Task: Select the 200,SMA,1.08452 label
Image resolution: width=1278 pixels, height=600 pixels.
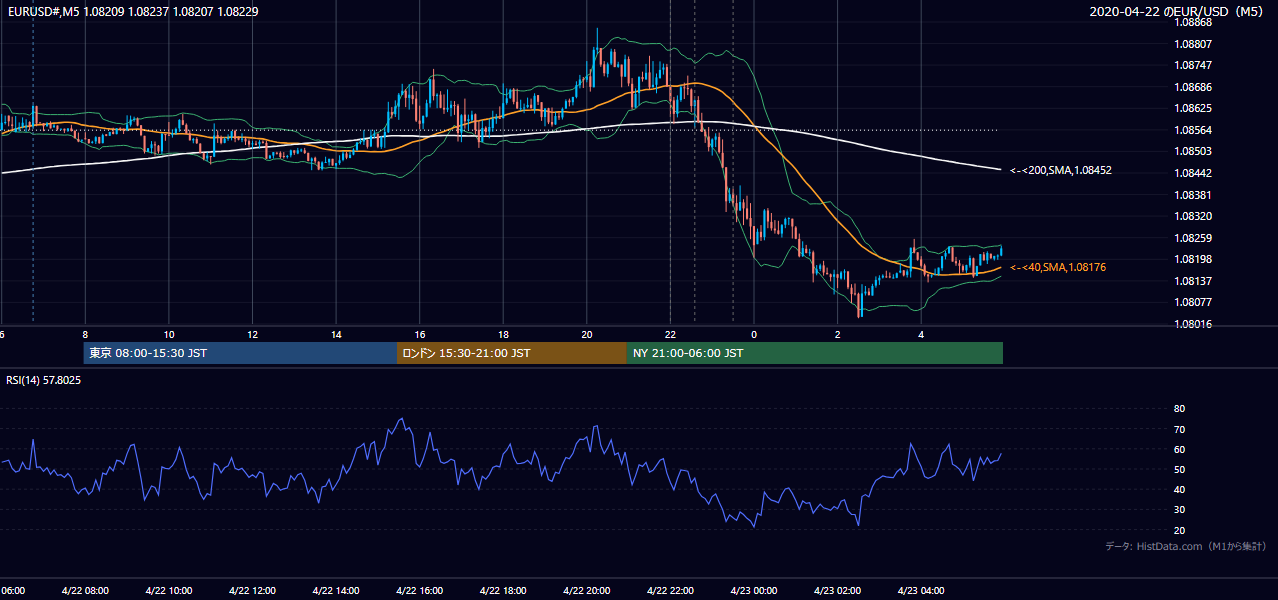Action: coord(1061,171)
